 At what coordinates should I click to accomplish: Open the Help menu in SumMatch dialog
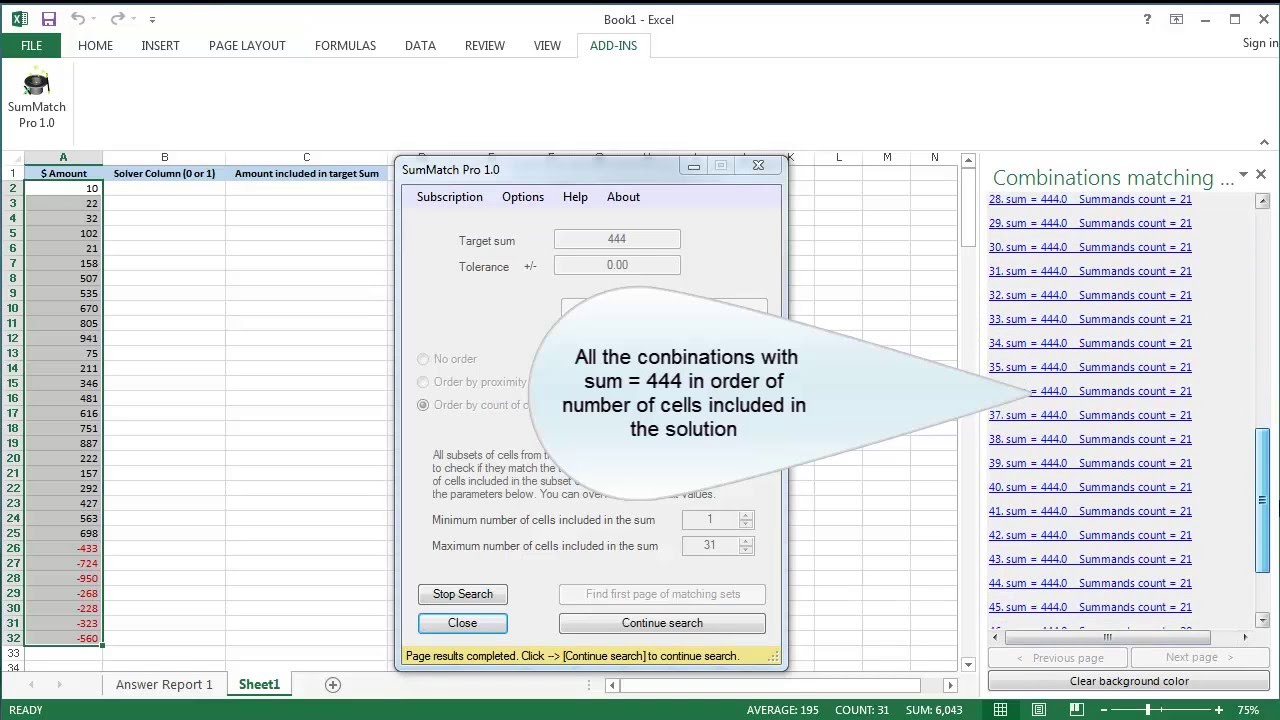tap(575, 197)
